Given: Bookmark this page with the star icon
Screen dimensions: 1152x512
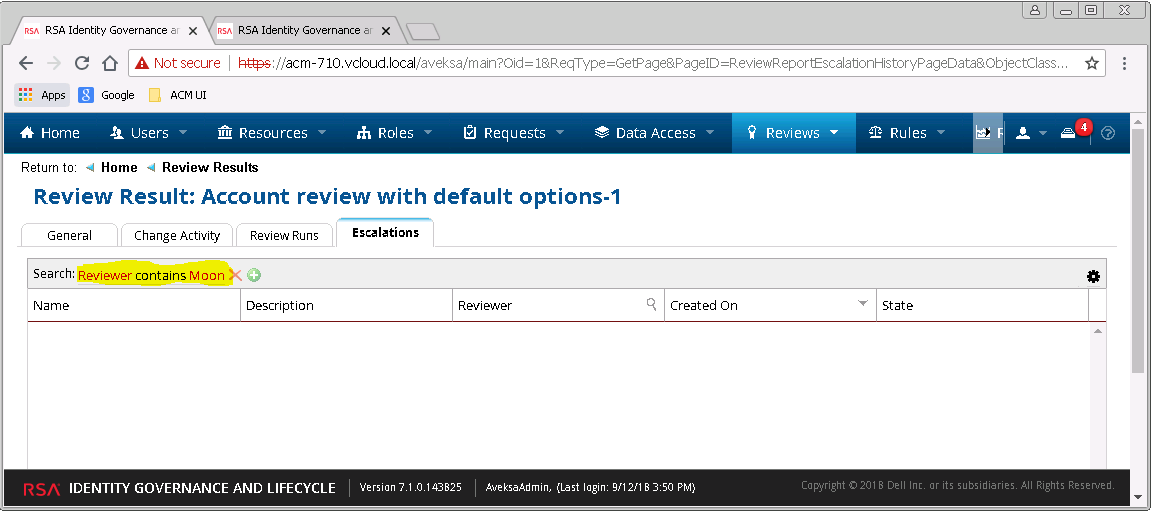Looking at the screenshot, I should tap(1092, 63).
